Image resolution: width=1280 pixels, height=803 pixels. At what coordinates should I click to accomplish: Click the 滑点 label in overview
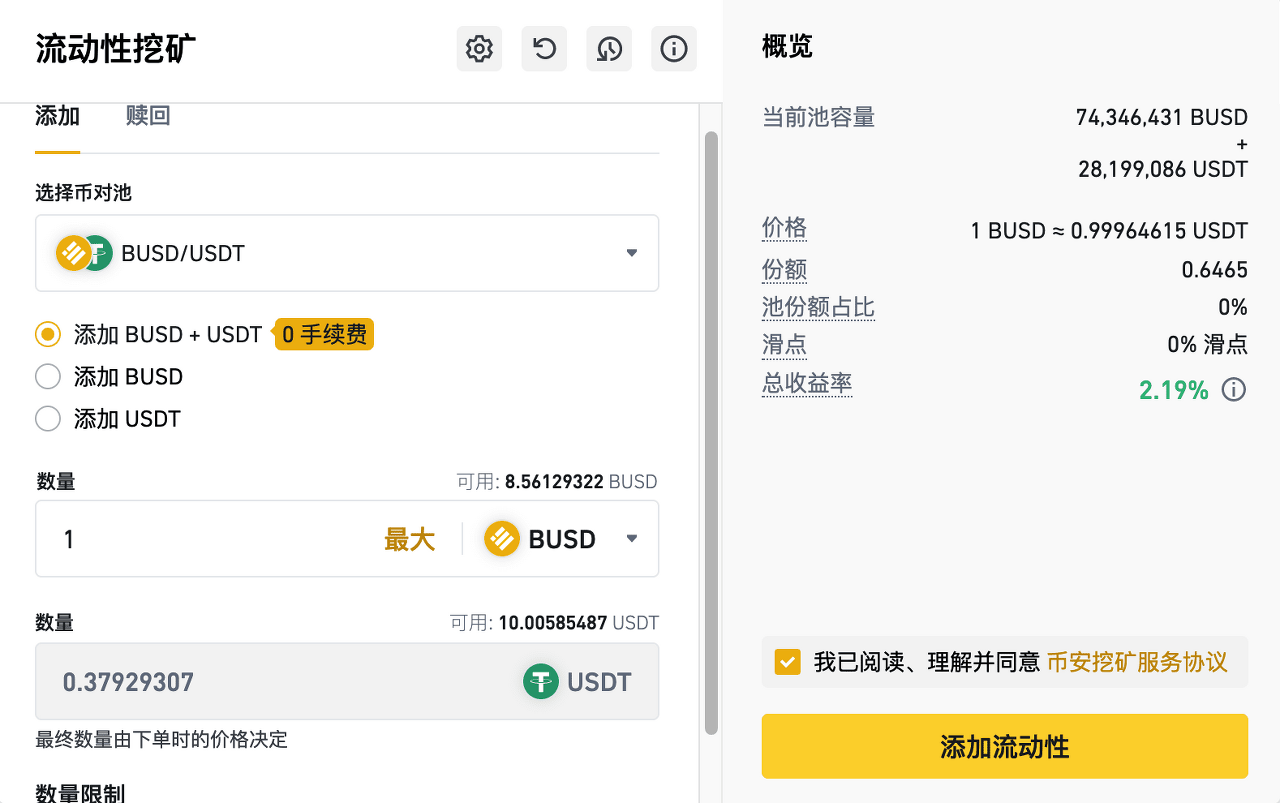click(784, 345)
